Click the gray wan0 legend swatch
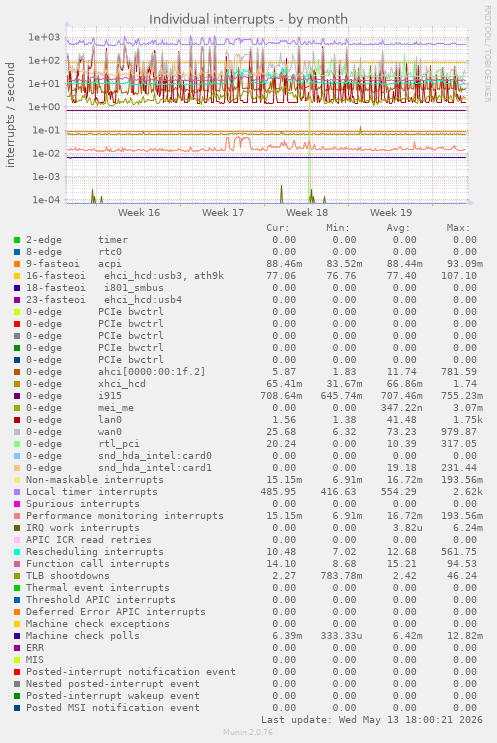Screen dimensions: 497x743 (17, 432)
